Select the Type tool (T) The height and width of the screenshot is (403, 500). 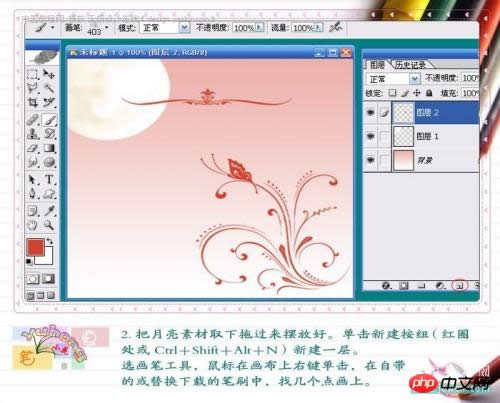point(49,179)
